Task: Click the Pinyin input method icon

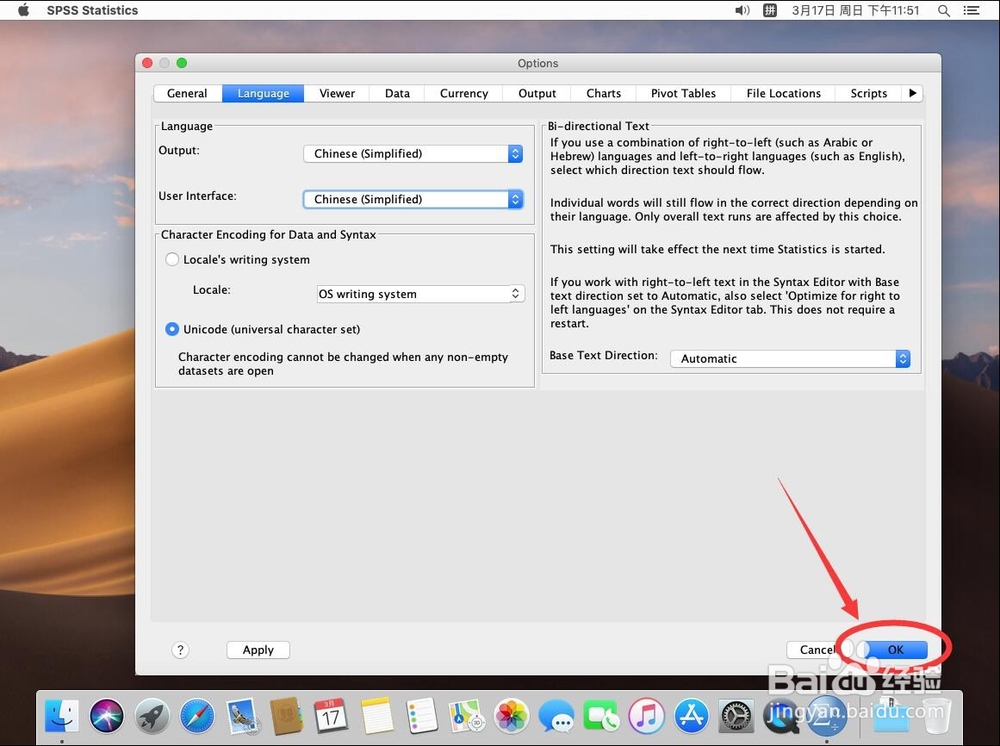Action: click(770, 10)
